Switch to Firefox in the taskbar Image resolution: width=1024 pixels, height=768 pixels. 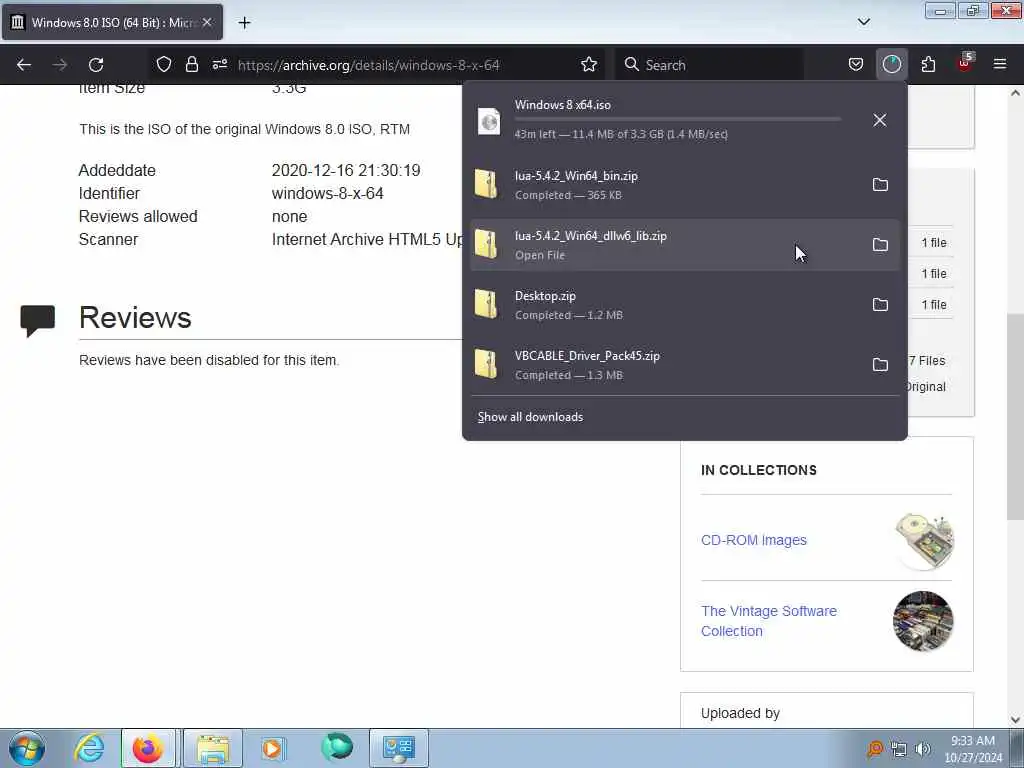click(x=148, y=748)
